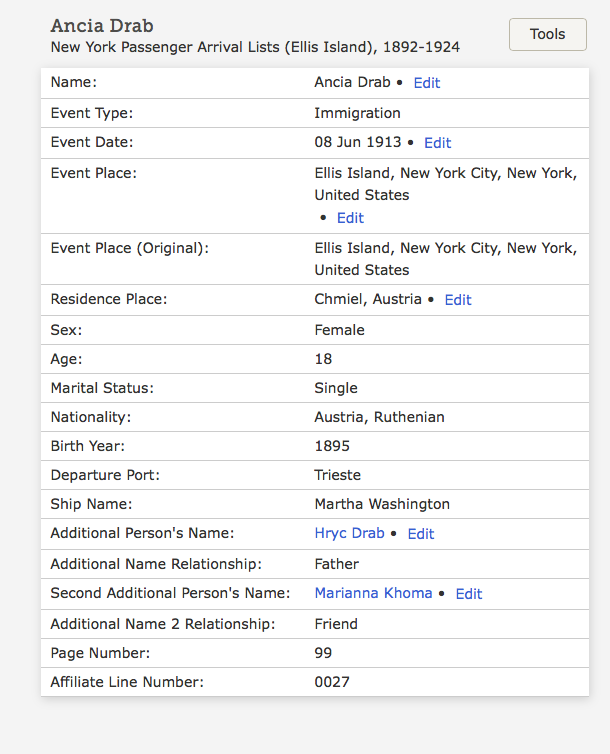The width and height of the screenshot is (610, 754).
Task: Edit the name Ancia Drab
Action: pos(427,83)
